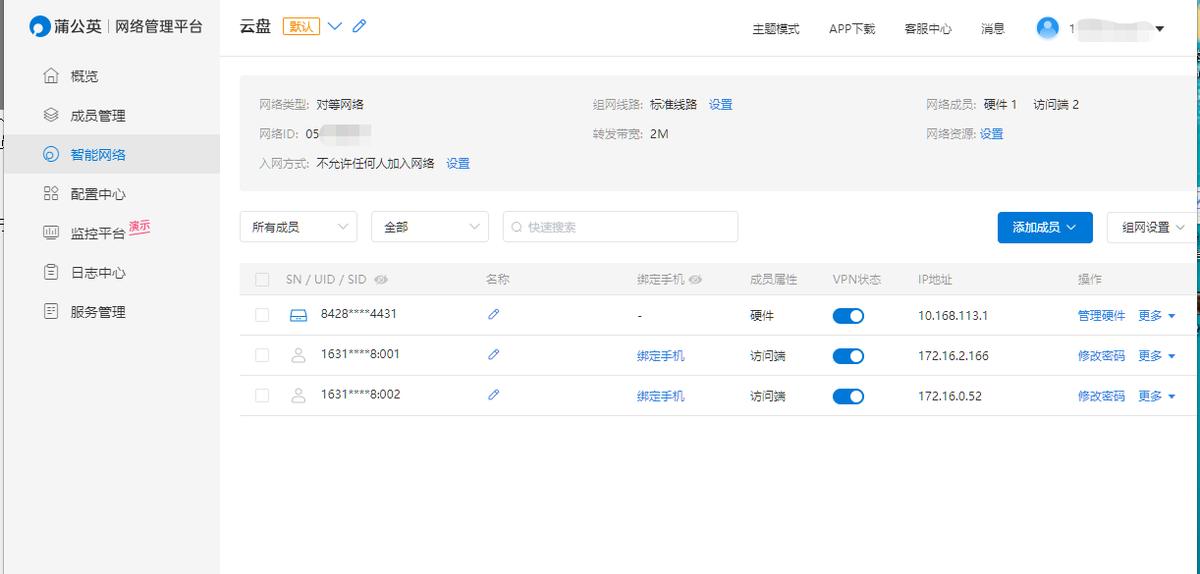This screenshot has height=574, width=1200.
Task: Tick the select-all checkbox in table header
Action: coord(262,280)
